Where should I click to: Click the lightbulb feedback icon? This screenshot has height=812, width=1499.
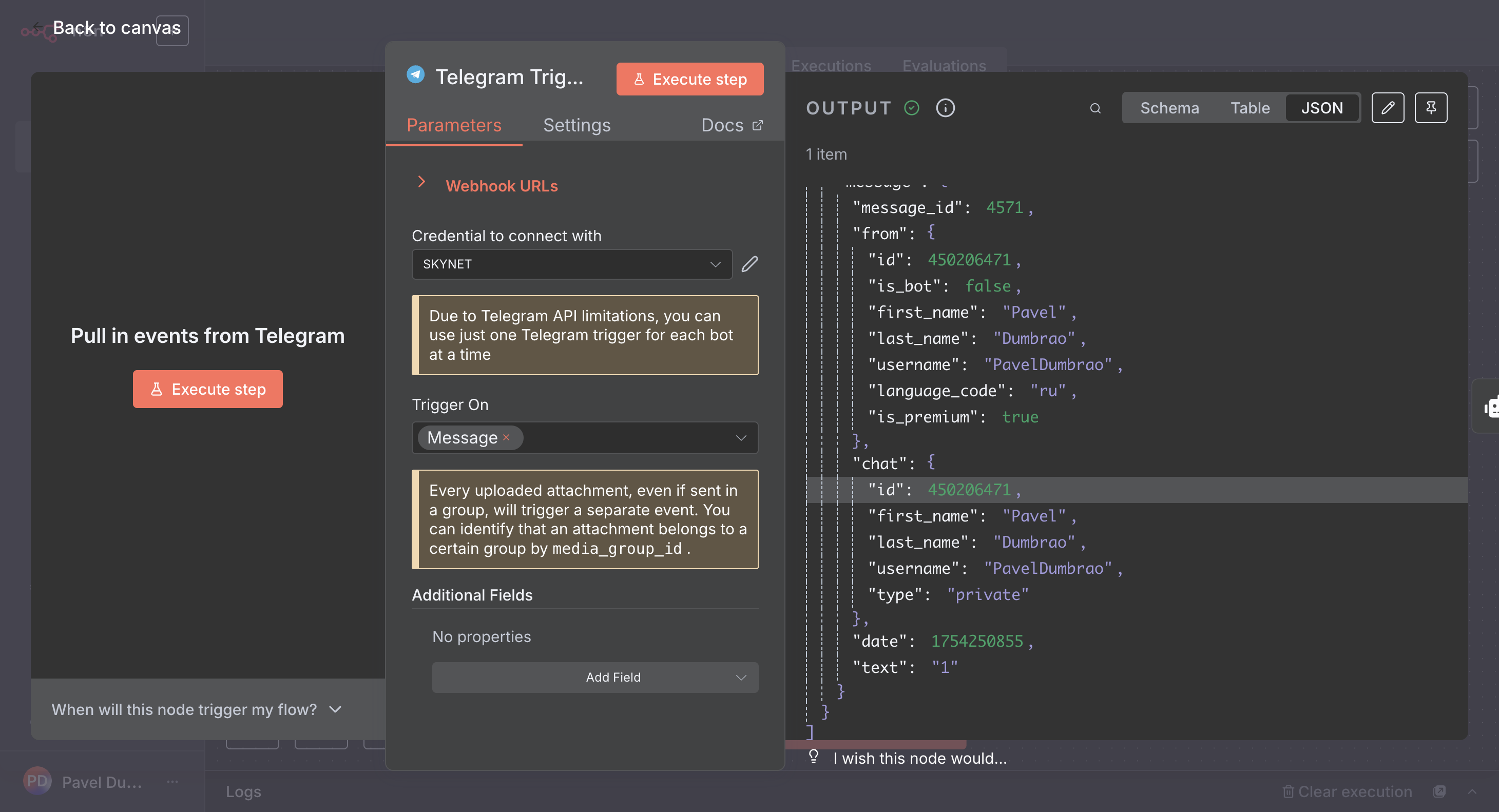pos(814,756)
